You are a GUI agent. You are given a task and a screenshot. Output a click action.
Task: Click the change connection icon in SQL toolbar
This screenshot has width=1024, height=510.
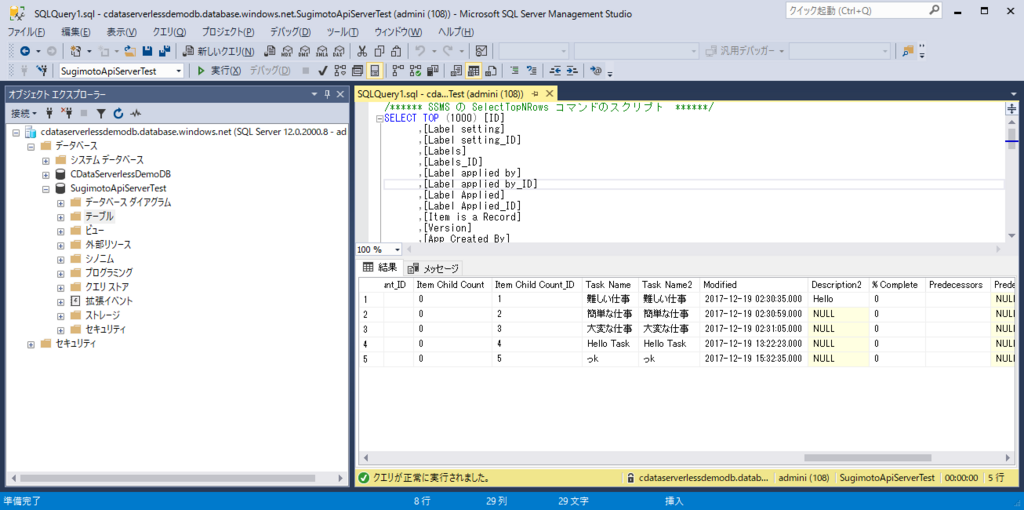pyautogui.click(x=42, y=71)
